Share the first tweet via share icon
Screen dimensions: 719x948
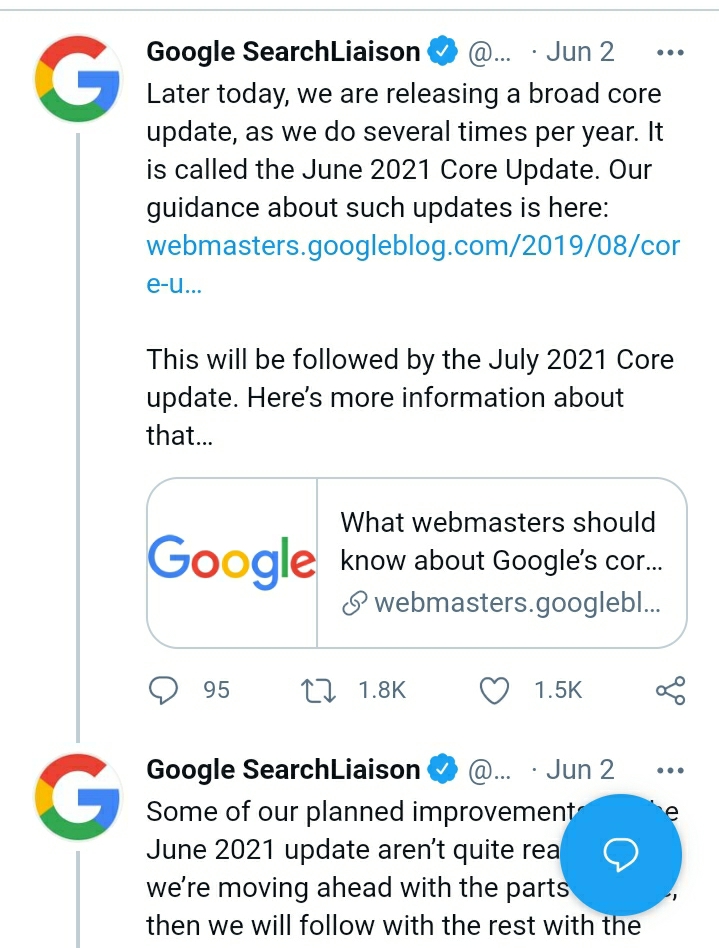(x=670, y=689)
